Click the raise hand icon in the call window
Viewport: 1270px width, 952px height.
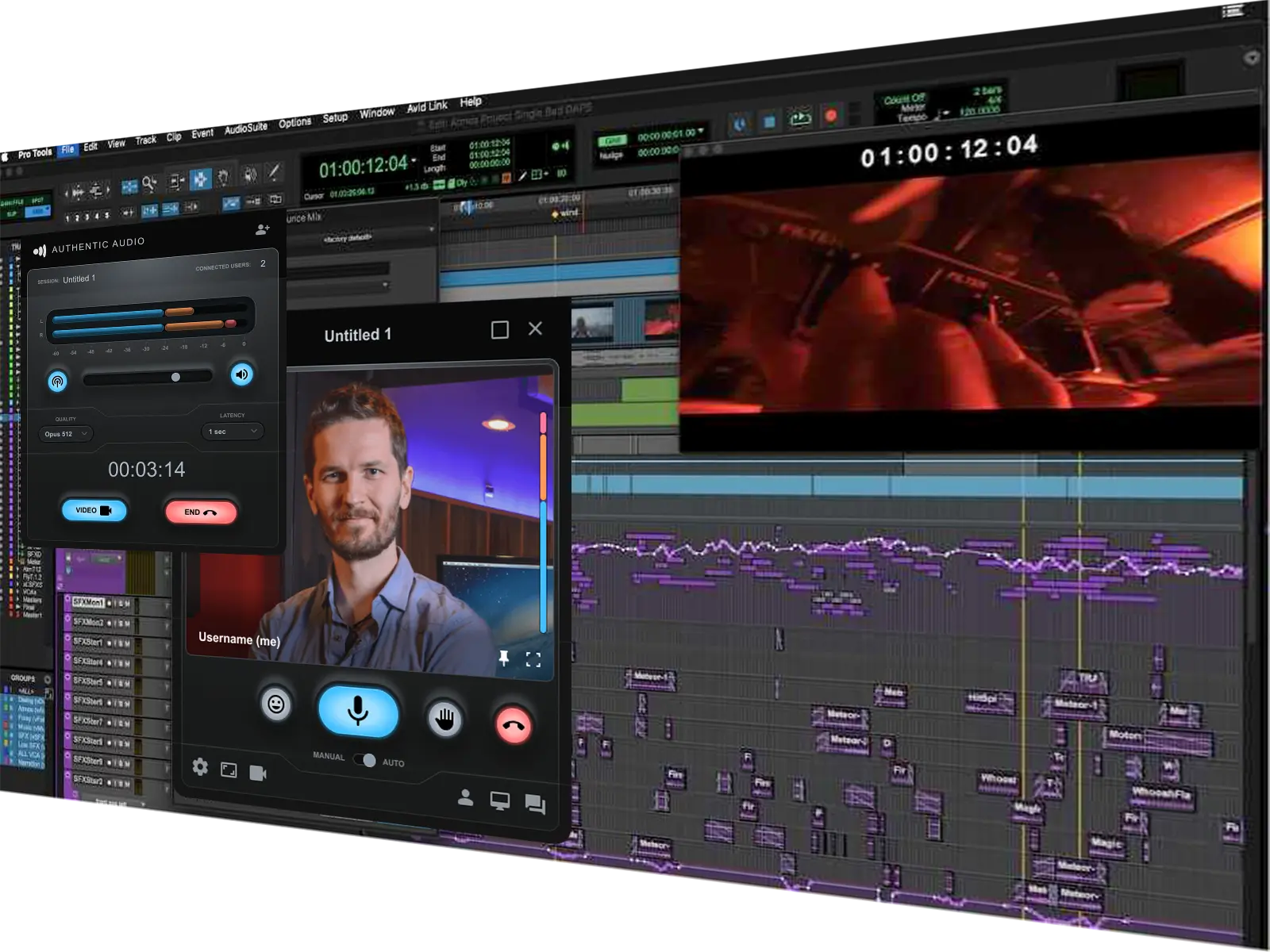point(445,720)
